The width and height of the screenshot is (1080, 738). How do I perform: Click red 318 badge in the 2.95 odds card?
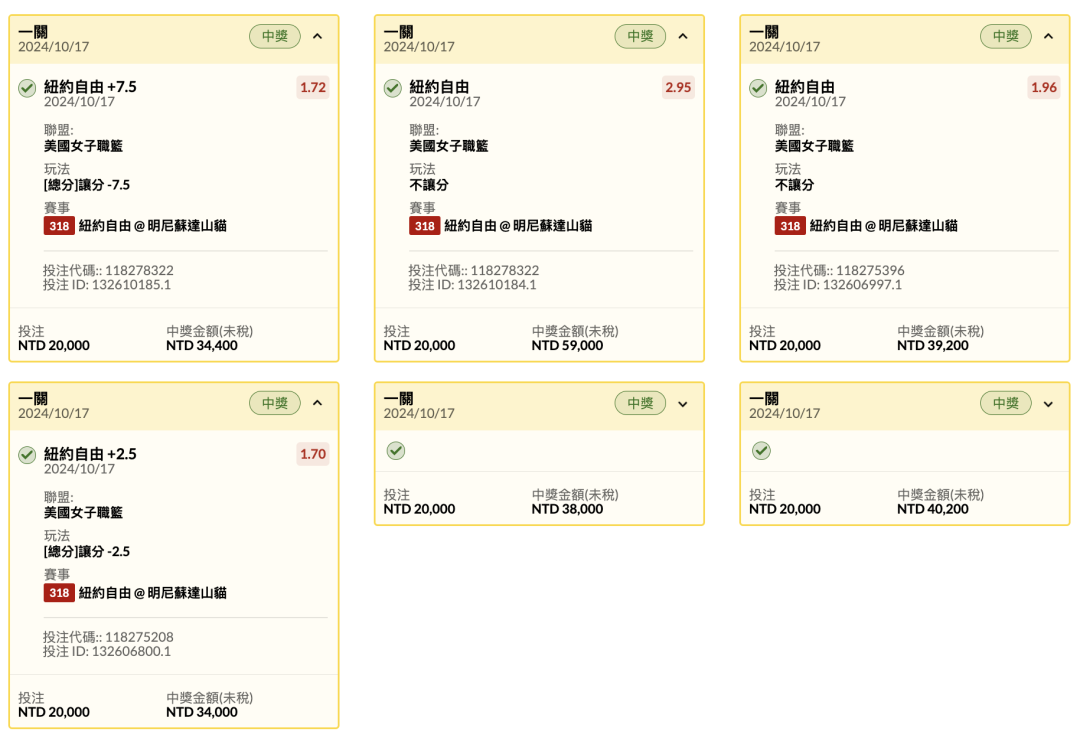[x=425, y=226]
